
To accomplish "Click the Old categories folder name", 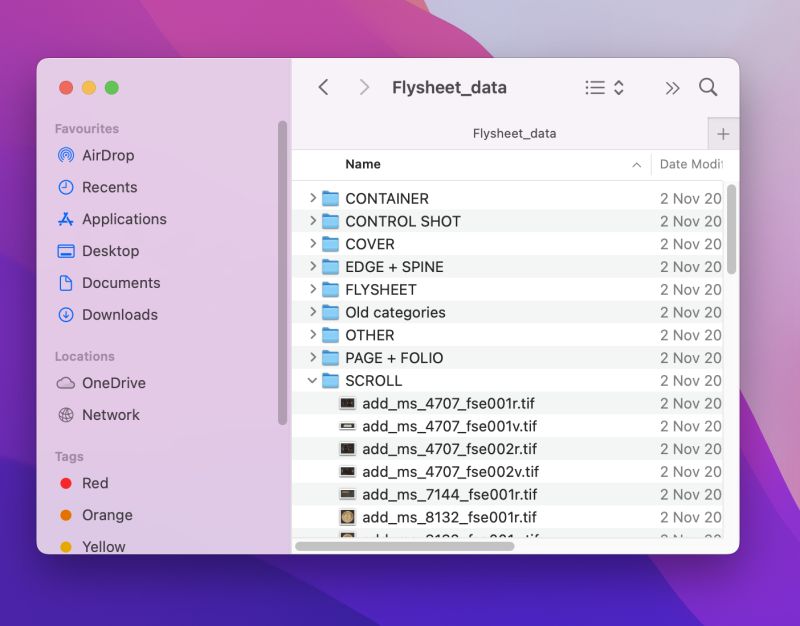I will pyautogui.click(x=395, y=312).
